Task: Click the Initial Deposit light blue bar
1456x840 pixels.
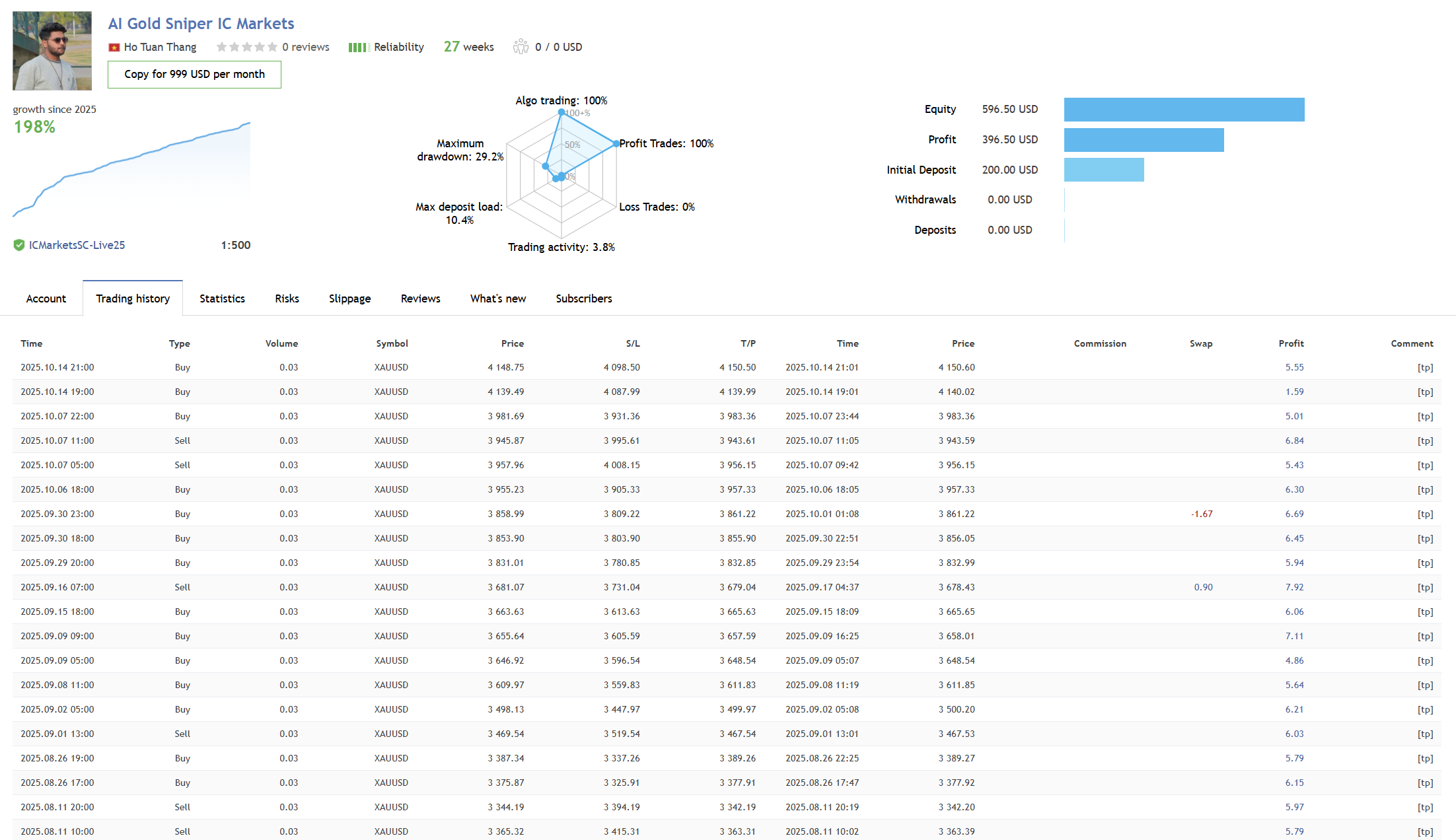Action: point(1103,170)
